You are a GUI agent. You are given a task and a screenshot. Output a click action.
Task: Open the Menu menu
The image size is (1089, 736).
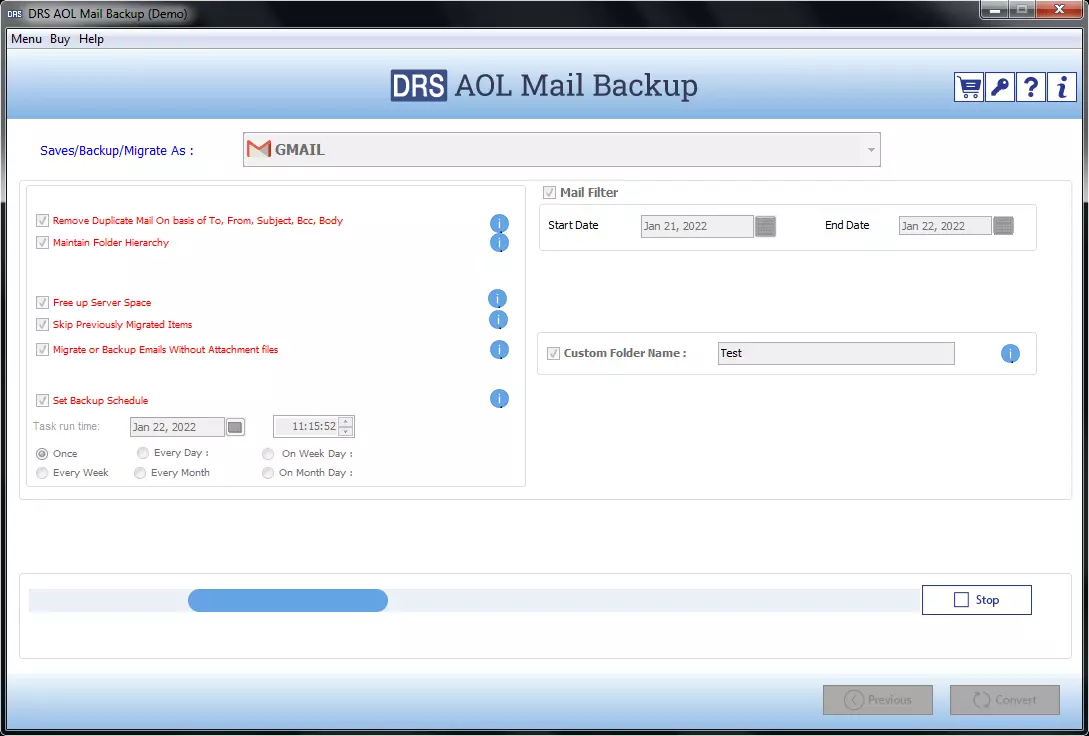[26, 39]
